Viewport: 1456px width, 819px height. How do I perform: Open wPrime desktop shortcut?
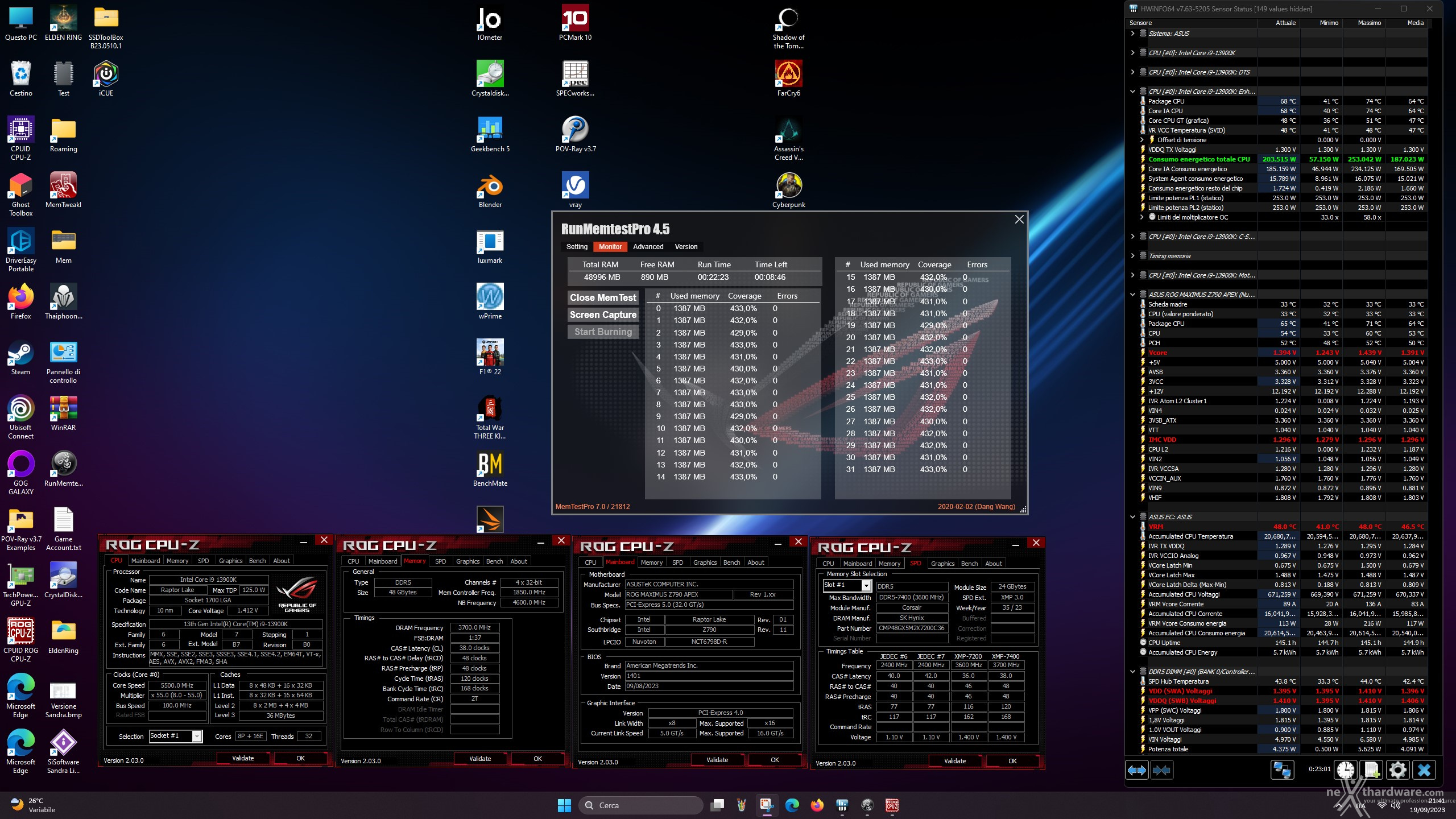(x=490, y=302)
